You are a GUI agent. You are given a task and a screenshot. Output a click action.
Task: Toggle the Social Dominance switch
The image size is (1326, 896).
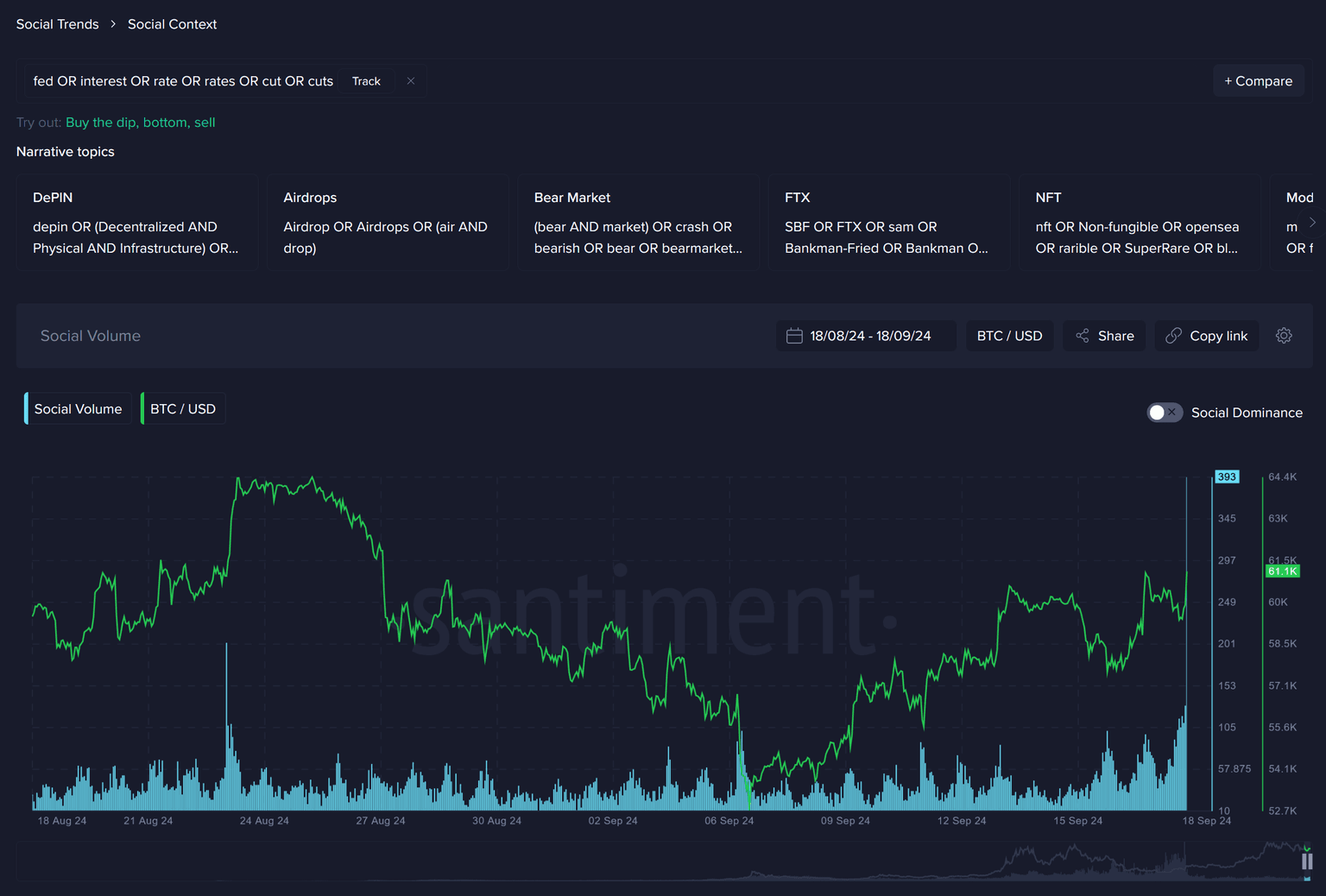click(x=1164, y=413)
